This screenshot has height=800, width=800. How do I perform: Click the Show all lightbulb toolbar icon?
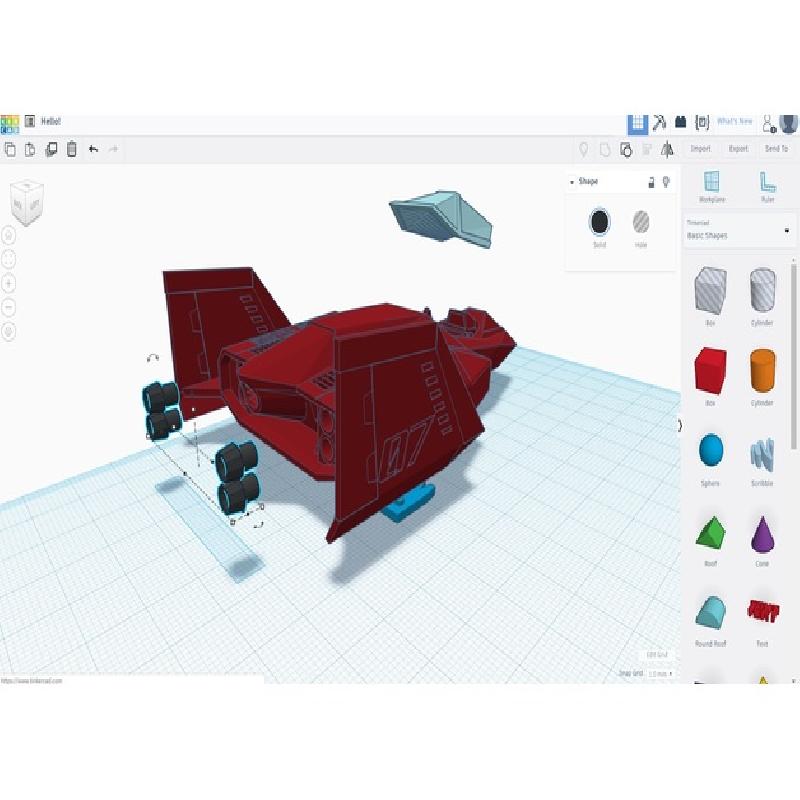(584, 149)
